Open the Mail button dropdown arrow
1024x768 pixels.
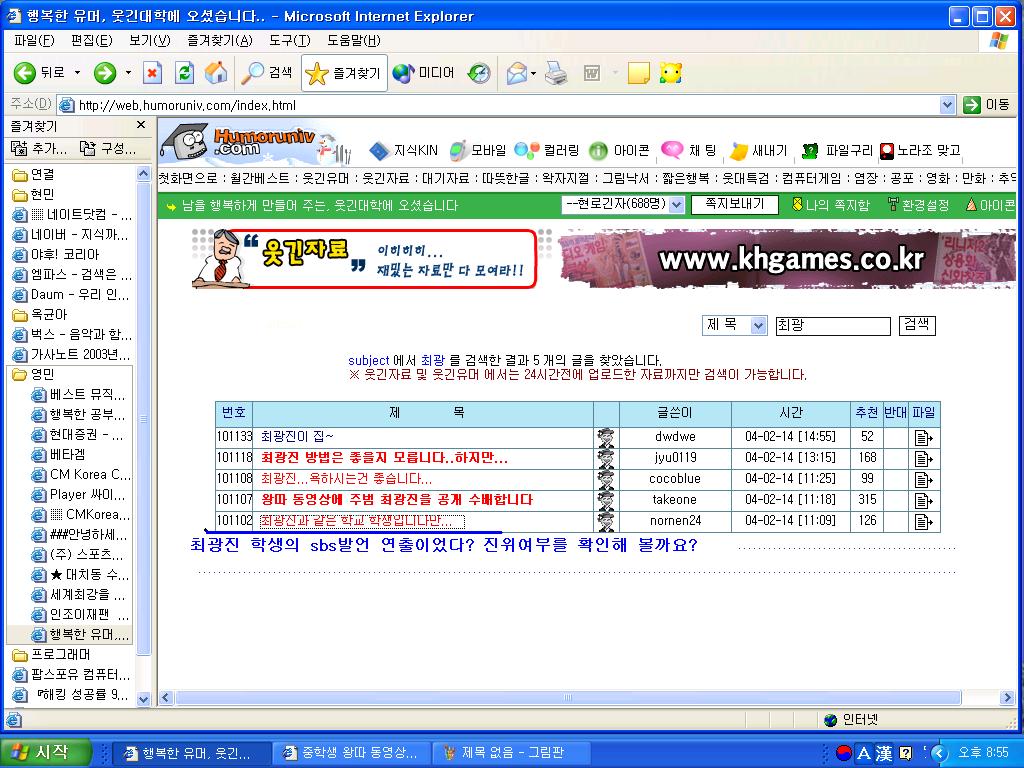tap(533, 72)
